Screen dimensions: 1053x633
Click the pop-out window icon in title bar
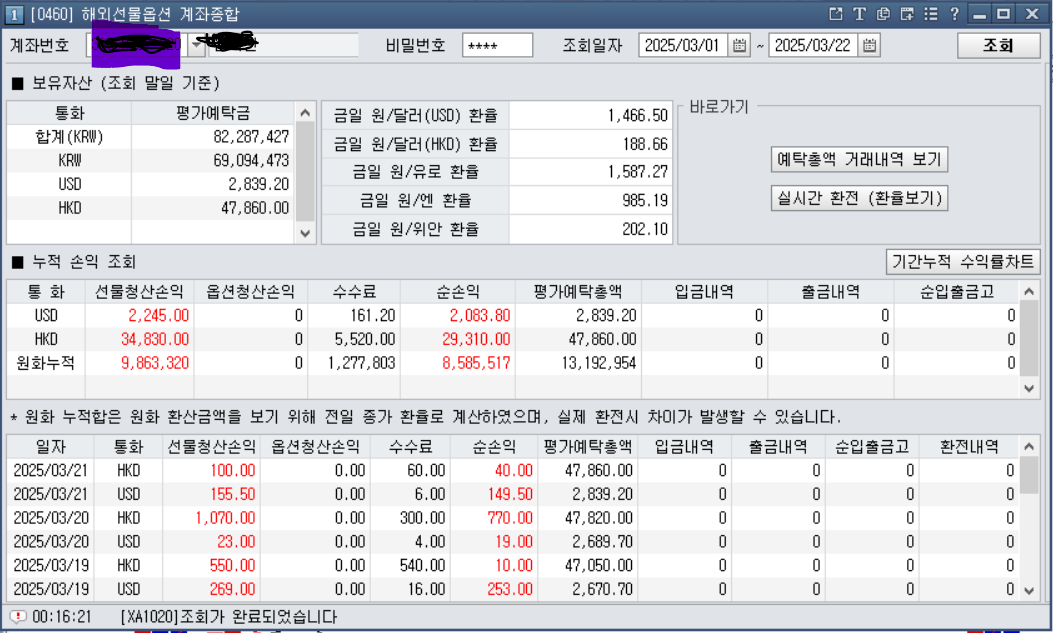tap(835, 13)
